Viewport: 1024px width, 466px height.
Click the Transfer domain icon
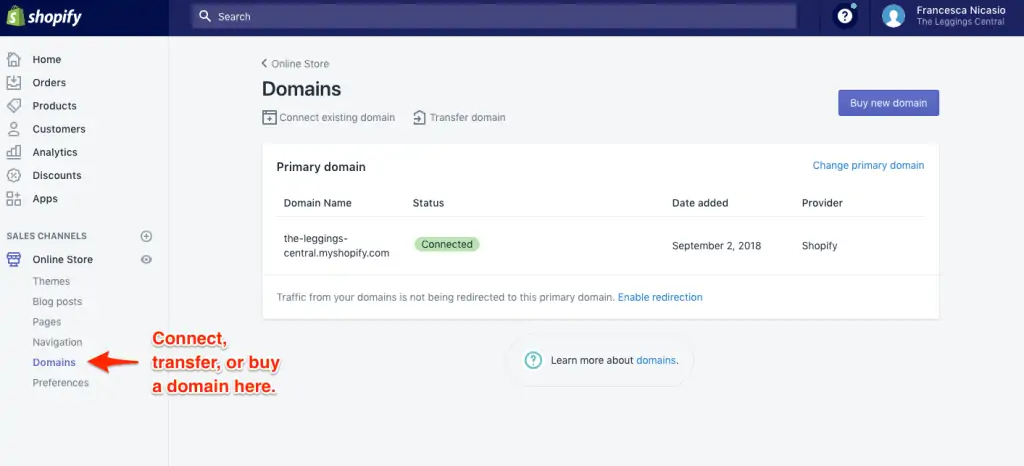click(x=419, y=117)
